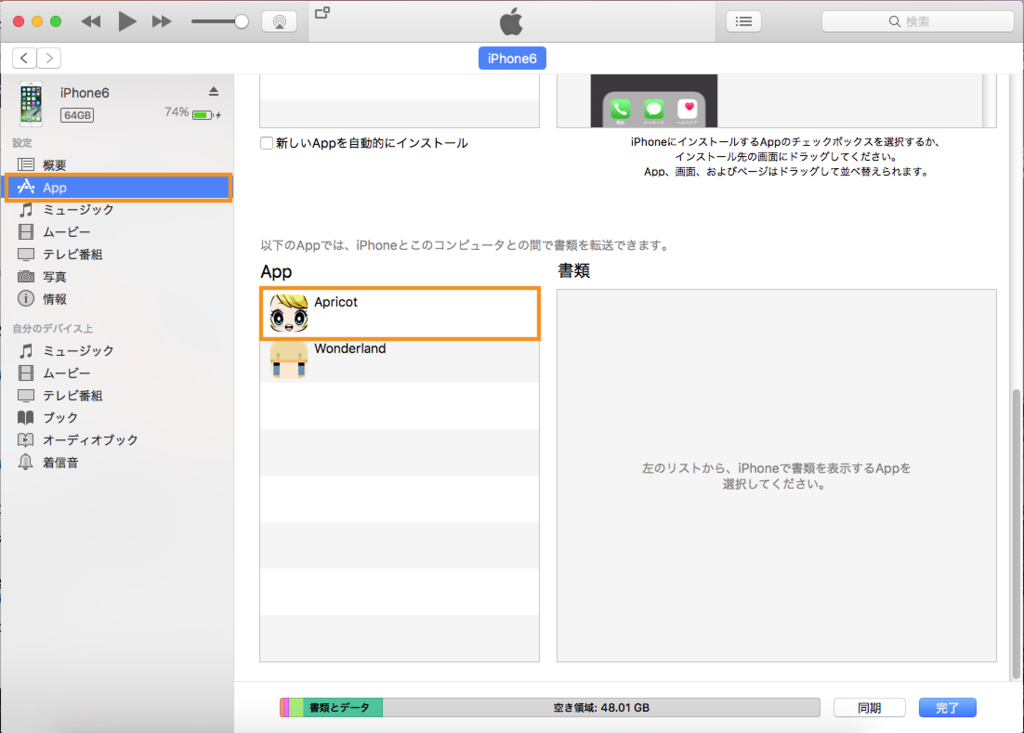
Task: Click the 書類とデータ storage segment
Action: coord(342,708)
